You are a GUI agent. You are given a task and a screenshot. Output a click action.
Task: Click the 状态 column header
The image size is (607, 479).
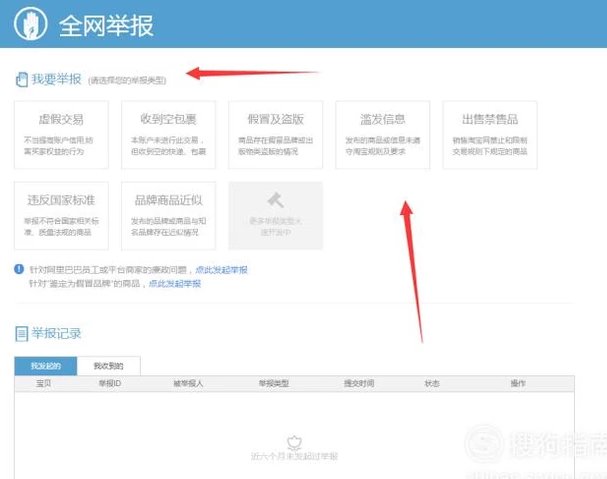432,383
